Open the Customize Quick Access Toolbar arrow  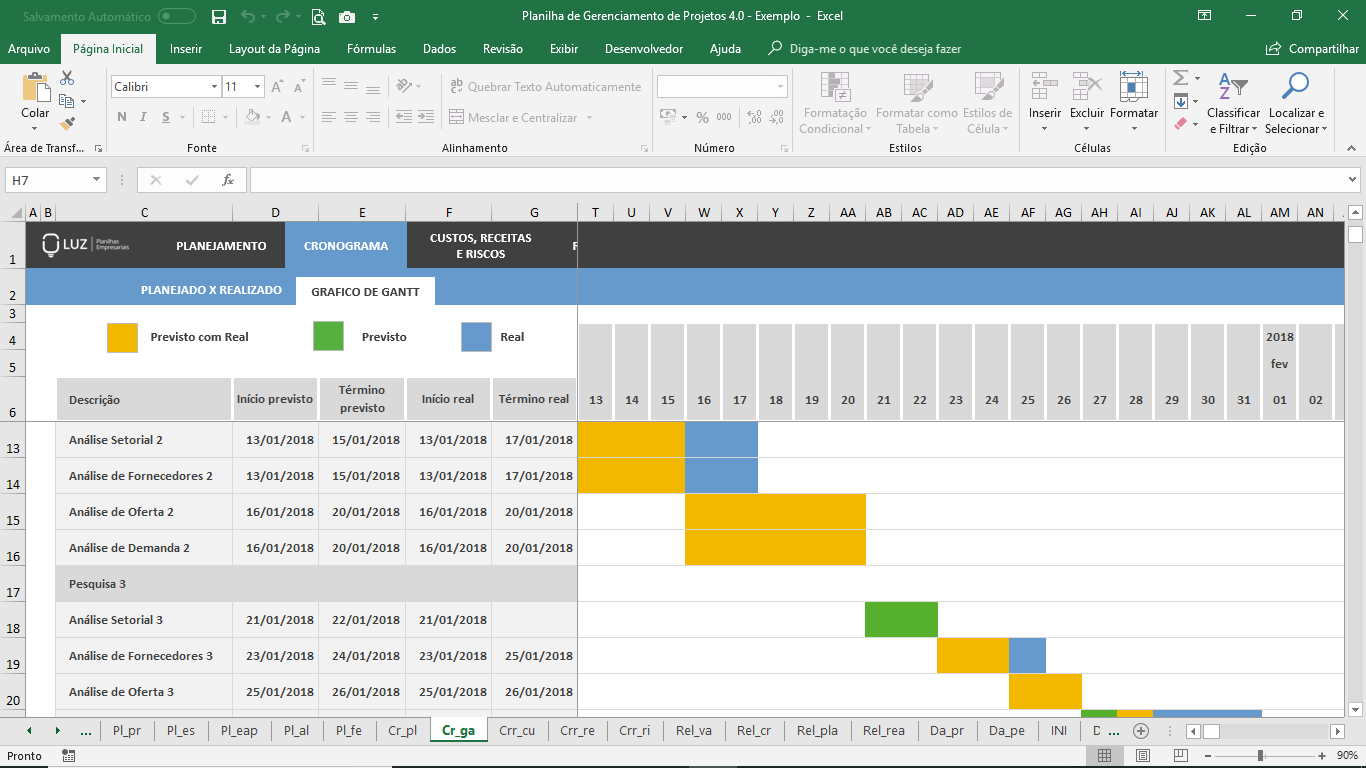pos(375,17)
